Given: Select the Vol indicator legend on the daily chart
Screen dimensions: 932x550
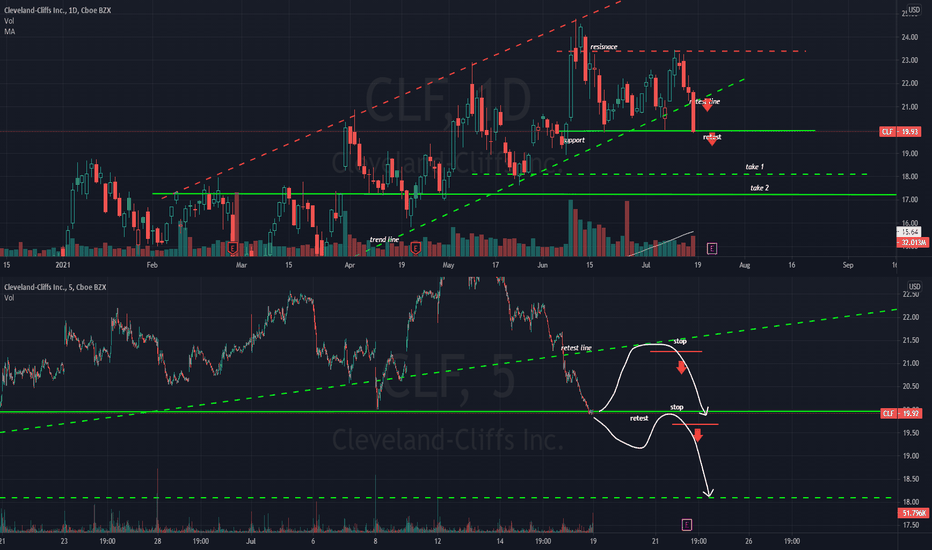Looking at the screenshot, I should point(9,21).
